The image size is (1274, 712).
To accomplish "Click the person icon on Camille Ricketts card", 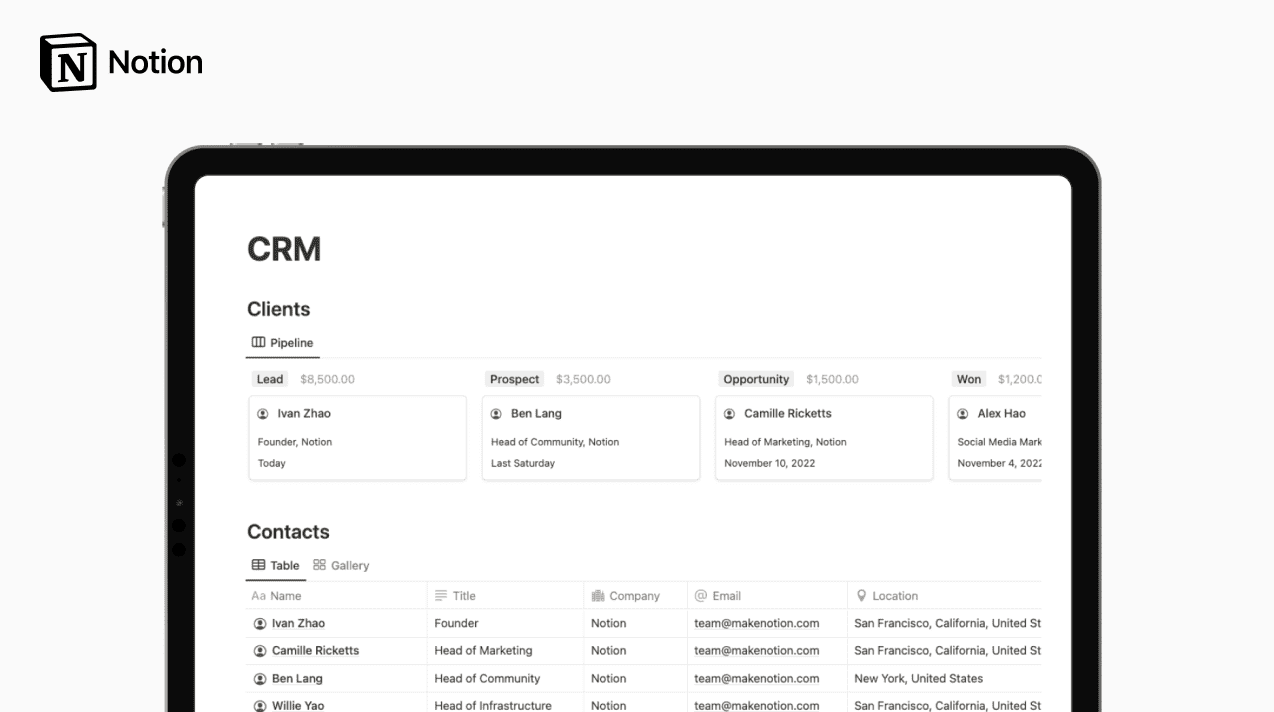I will point(729,414).
